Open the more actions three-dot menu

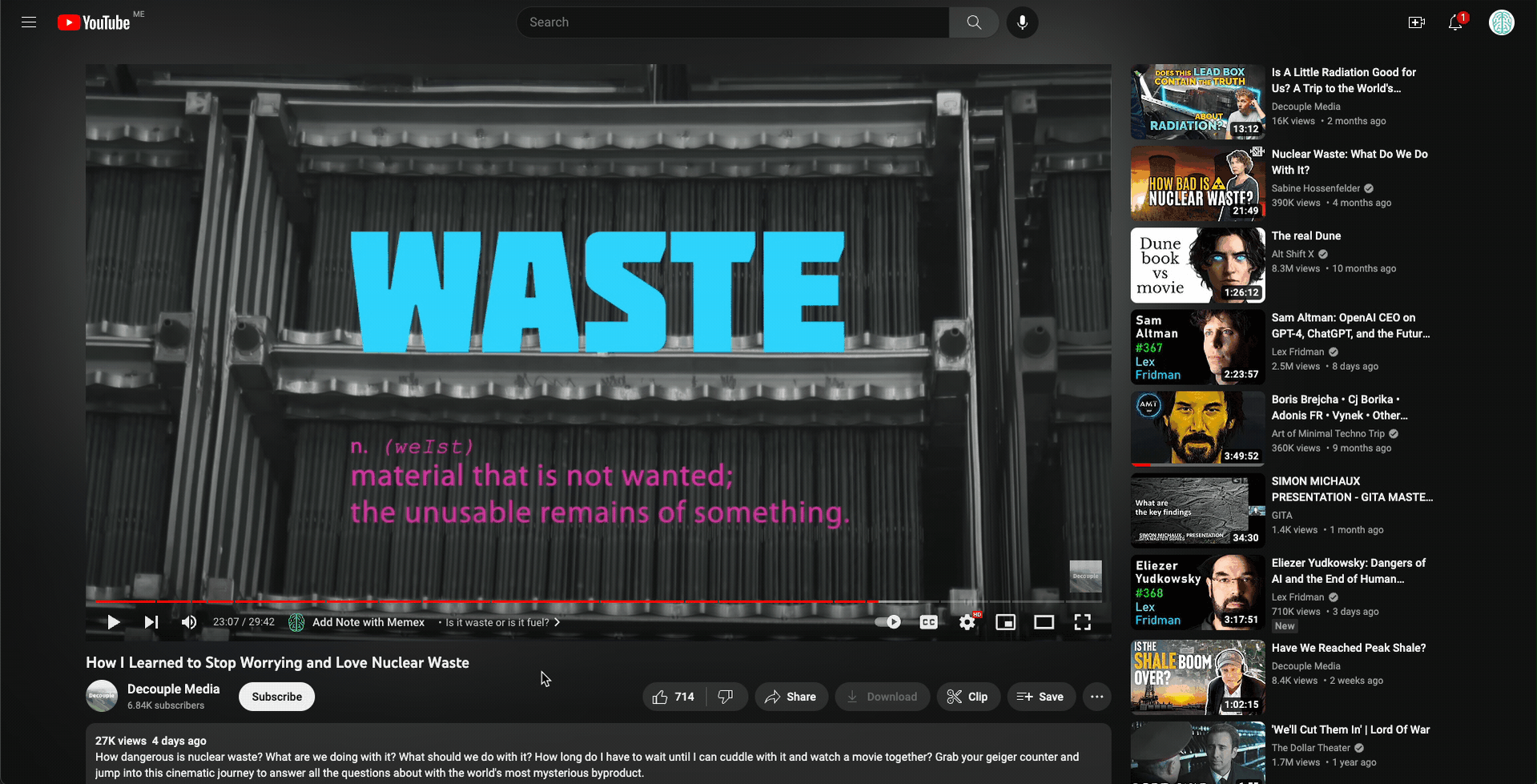[1096, 697]
